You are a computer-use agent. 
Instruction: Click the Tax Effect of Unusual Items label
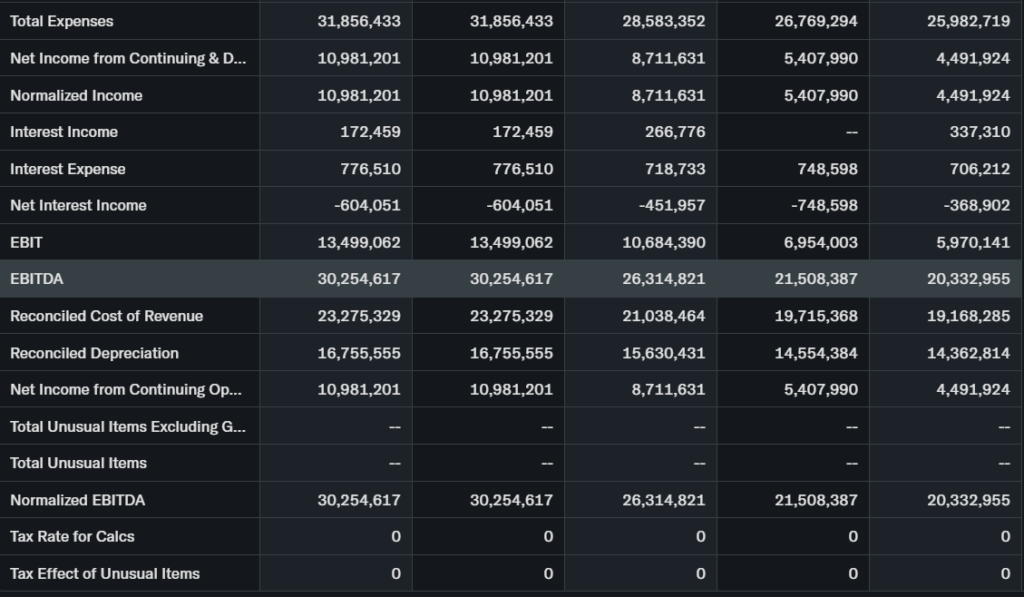point(105,574)
